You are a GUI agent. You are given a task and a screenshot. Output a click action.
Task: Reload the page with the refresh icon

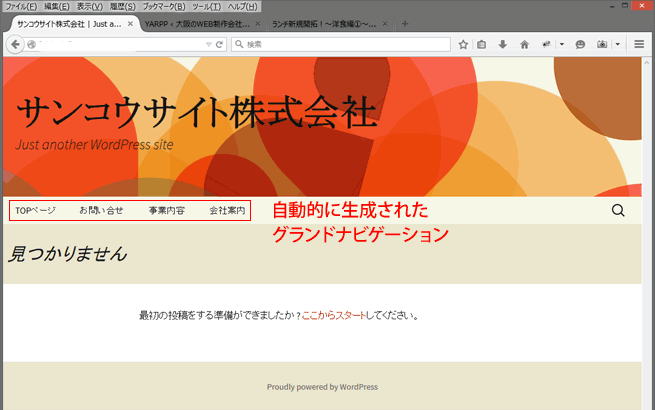pyautogui.click(x=219, y=44)
